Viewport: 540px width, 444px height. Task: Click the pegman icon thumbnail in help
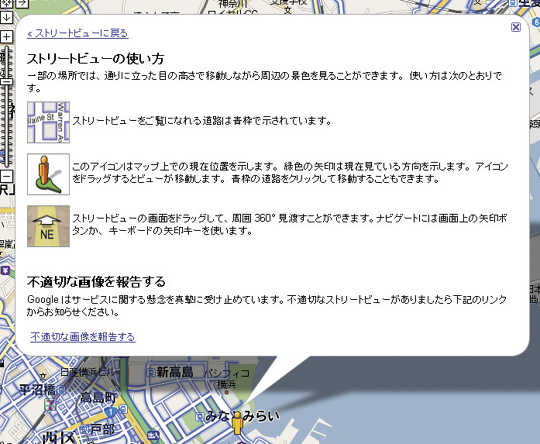point(49,174)
